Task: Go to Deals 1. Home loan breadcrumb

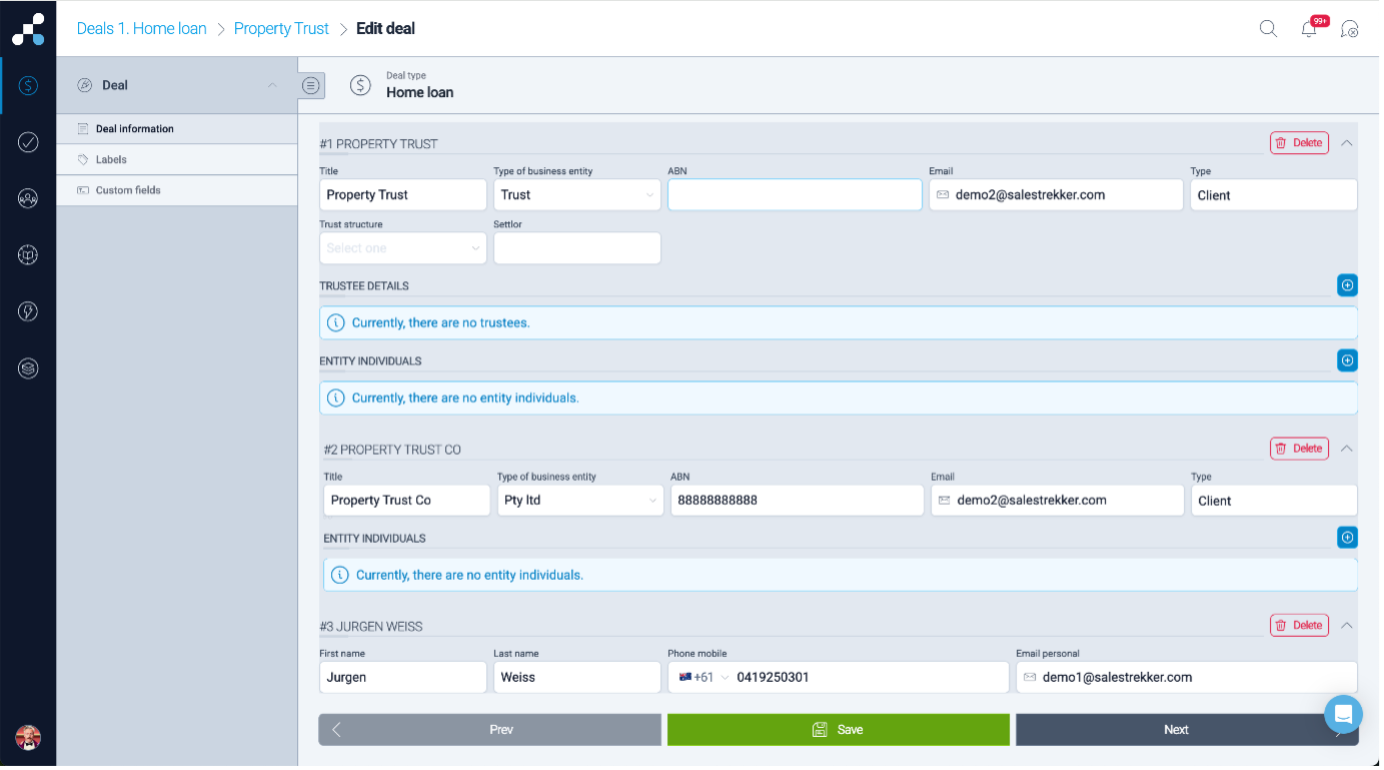Action: pyautogui.click(x=142, y=29)
